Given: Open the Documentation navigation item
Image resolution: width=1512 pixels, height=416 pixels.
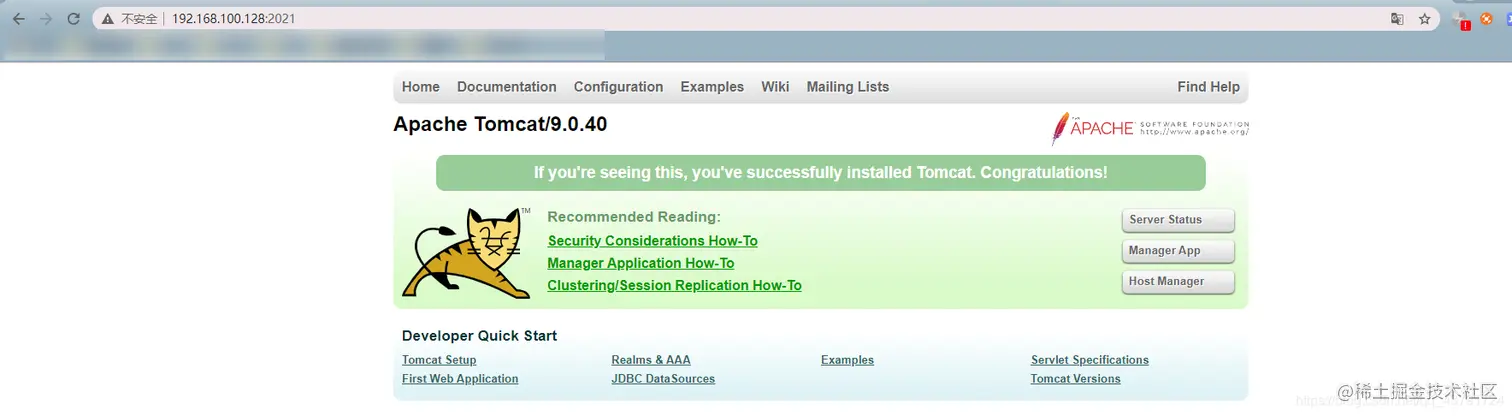Looking at the screenshot, I should (507, 87).
